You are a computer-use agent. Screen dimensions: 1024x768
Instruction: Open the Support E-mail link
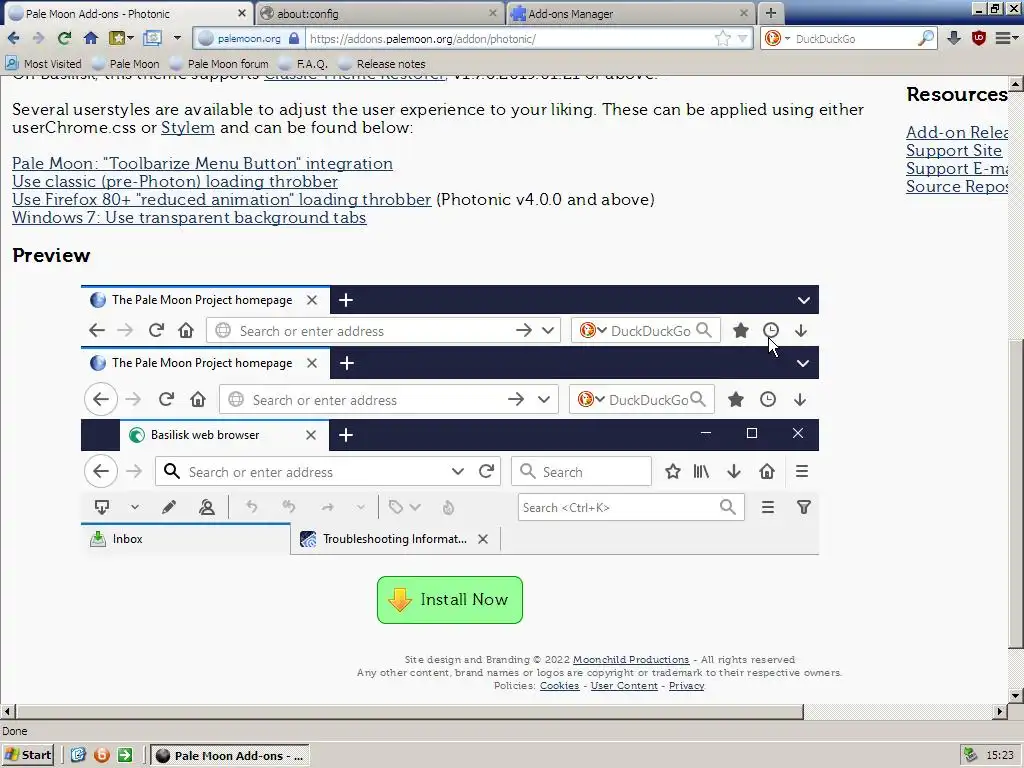[957, 168]
